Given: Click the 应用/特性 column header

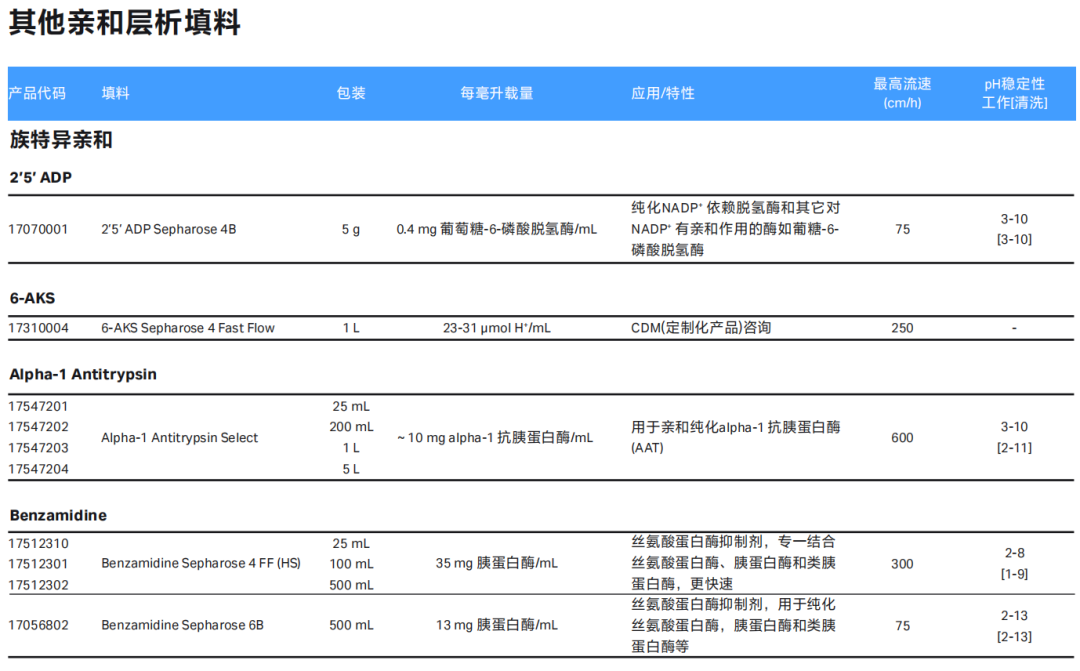Looking at the screenshot, I should [663, 94].
